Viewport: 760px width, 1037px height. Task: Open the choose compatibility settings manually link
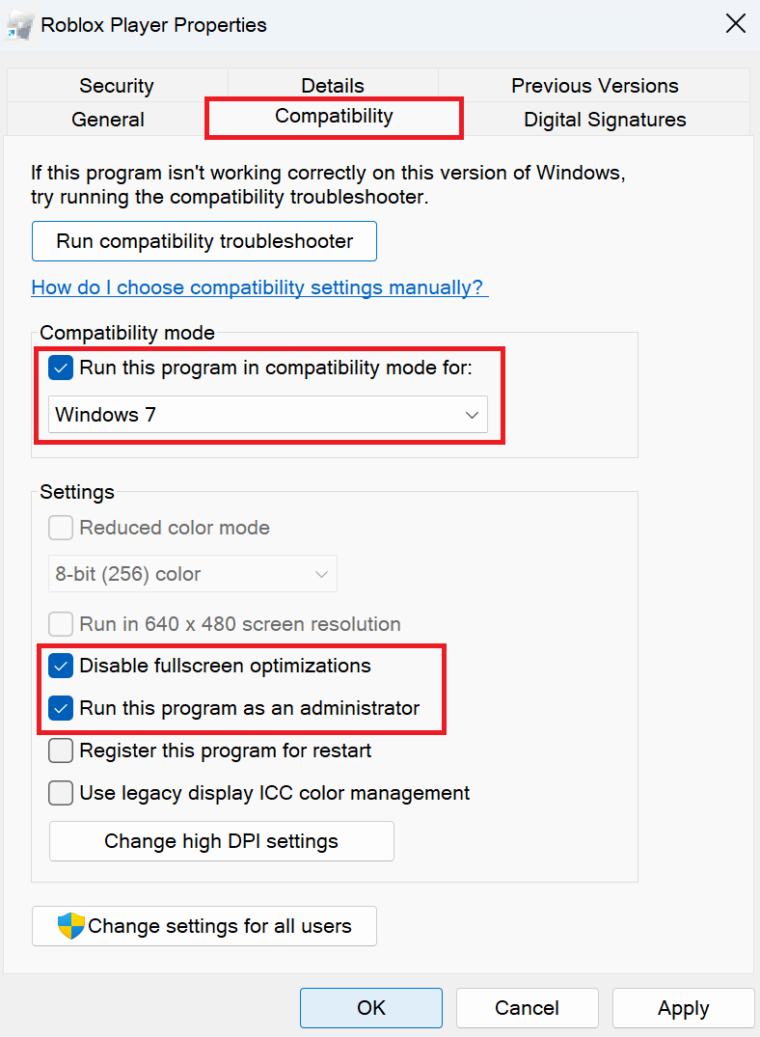[x=259, y=288]
